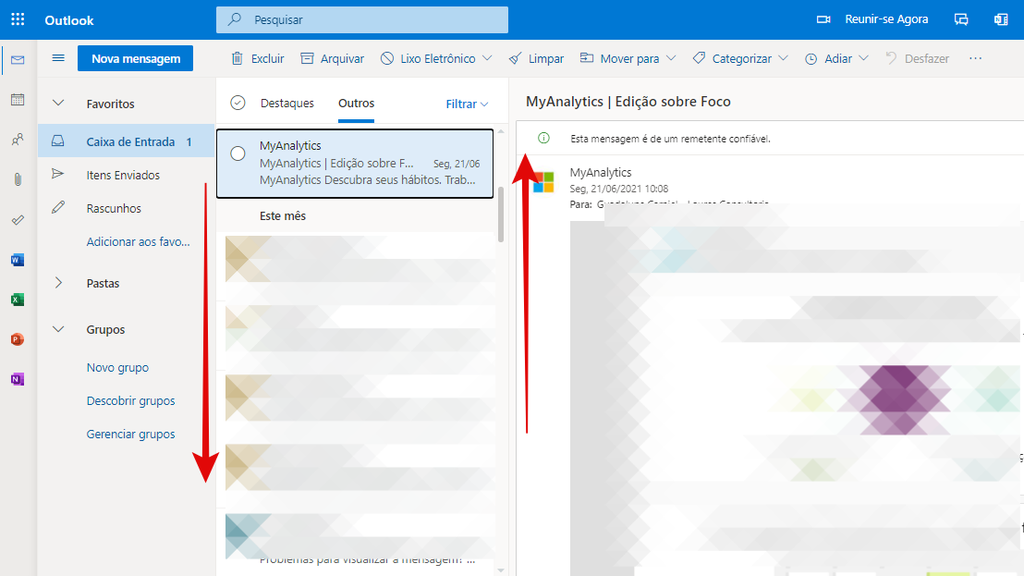Image resolution: width=1024 pixels, height=576 pixels.
Task: Open Files attachments paperclip icon
Action: pyautogui.click(x=18, y=180)
